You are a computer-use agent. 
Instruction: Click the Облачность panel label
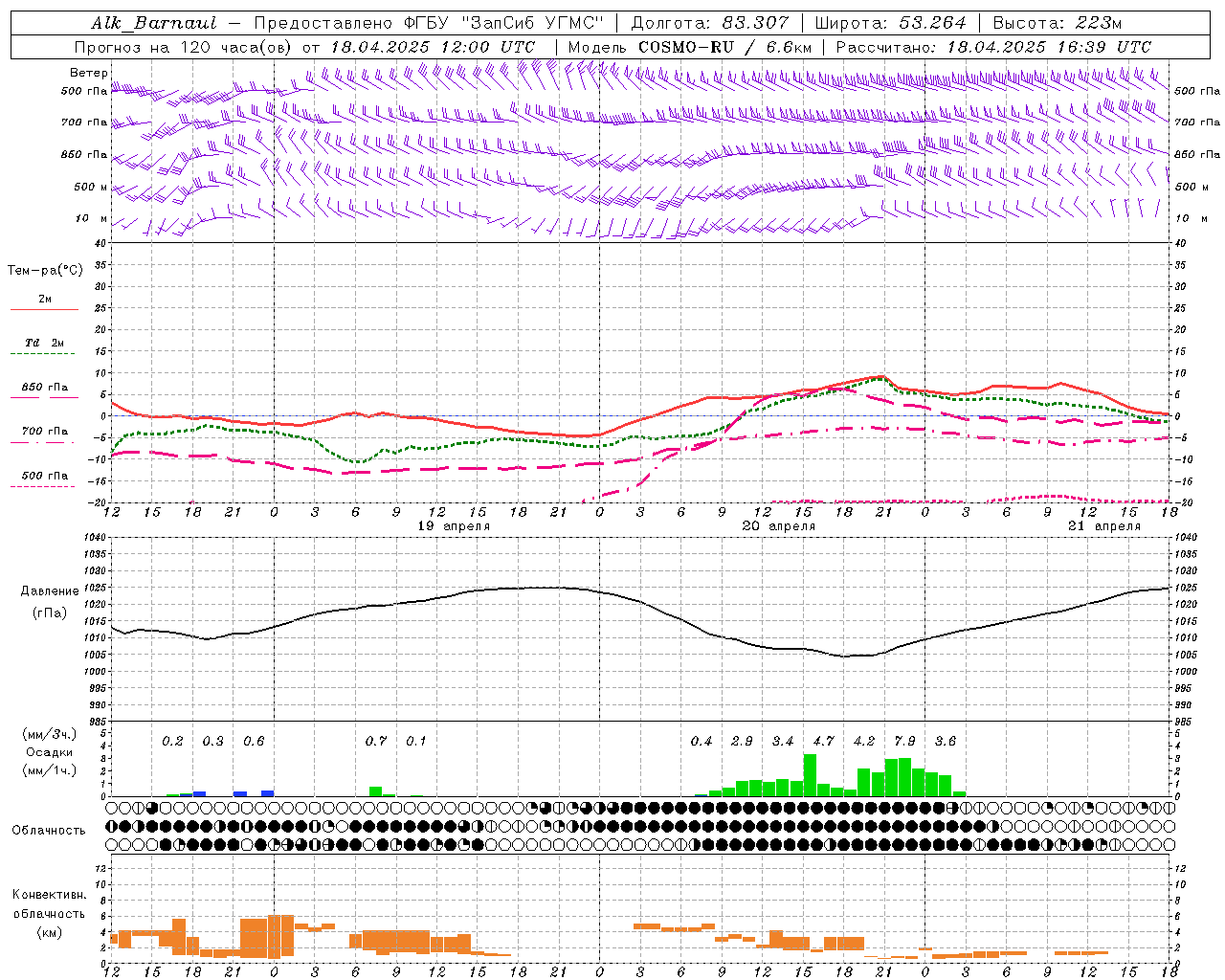pos(49,830)
